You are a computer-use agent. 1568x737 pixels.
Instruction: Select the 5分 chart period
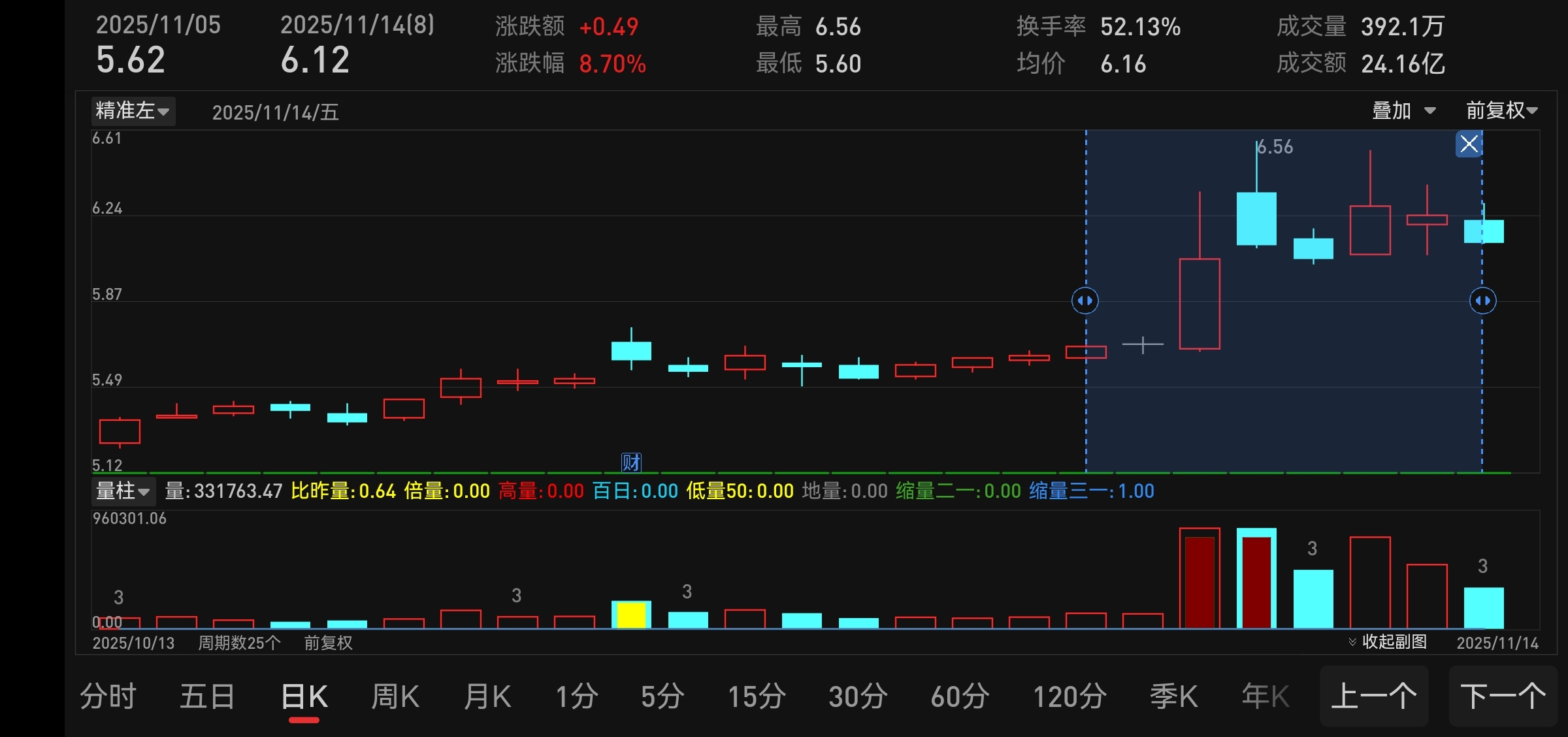click(662, 696)
